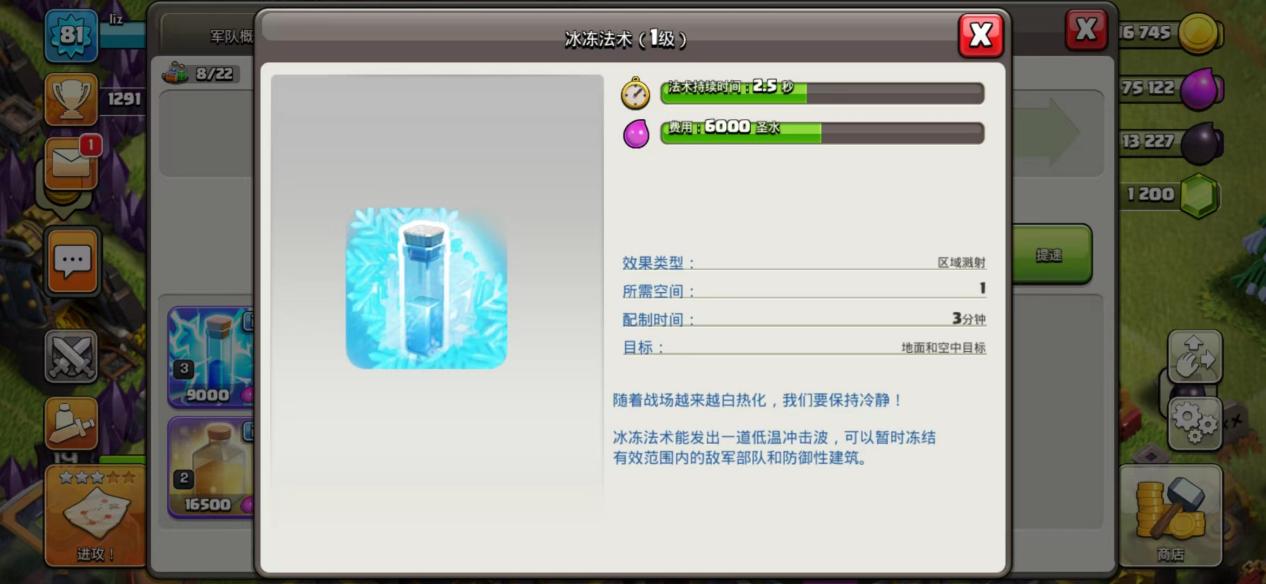This screenshot has width=1266, height=584.
Task: Open the 商店 shop button
Action: (1170, 516)
